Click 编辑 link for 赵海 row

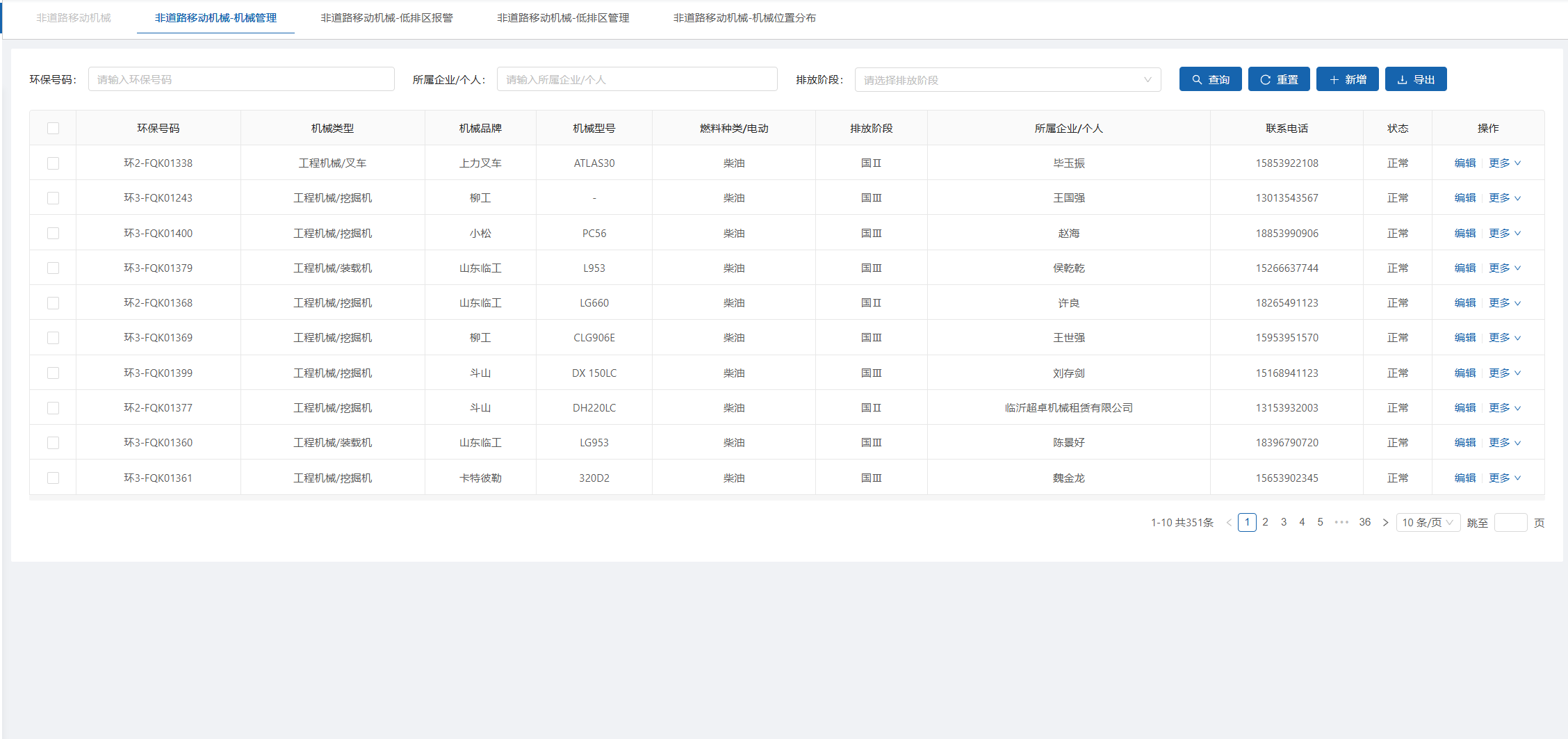(x=1465, y=233)
